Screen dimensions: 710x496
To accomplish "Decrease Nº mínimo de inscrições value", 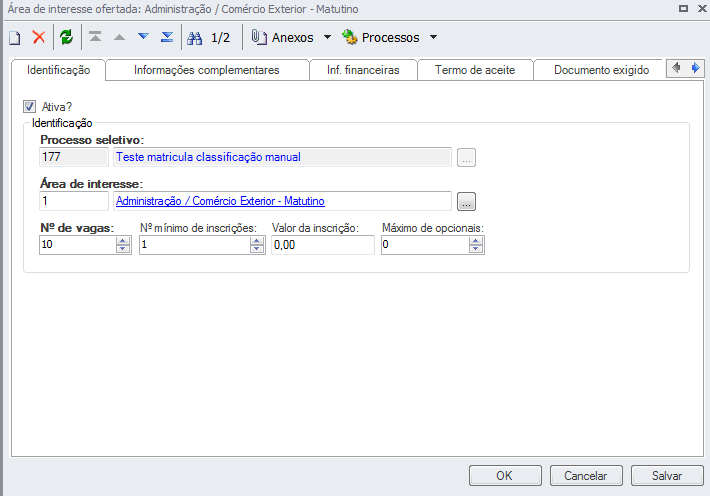I will pyautogui.click(x=257, y=249).
